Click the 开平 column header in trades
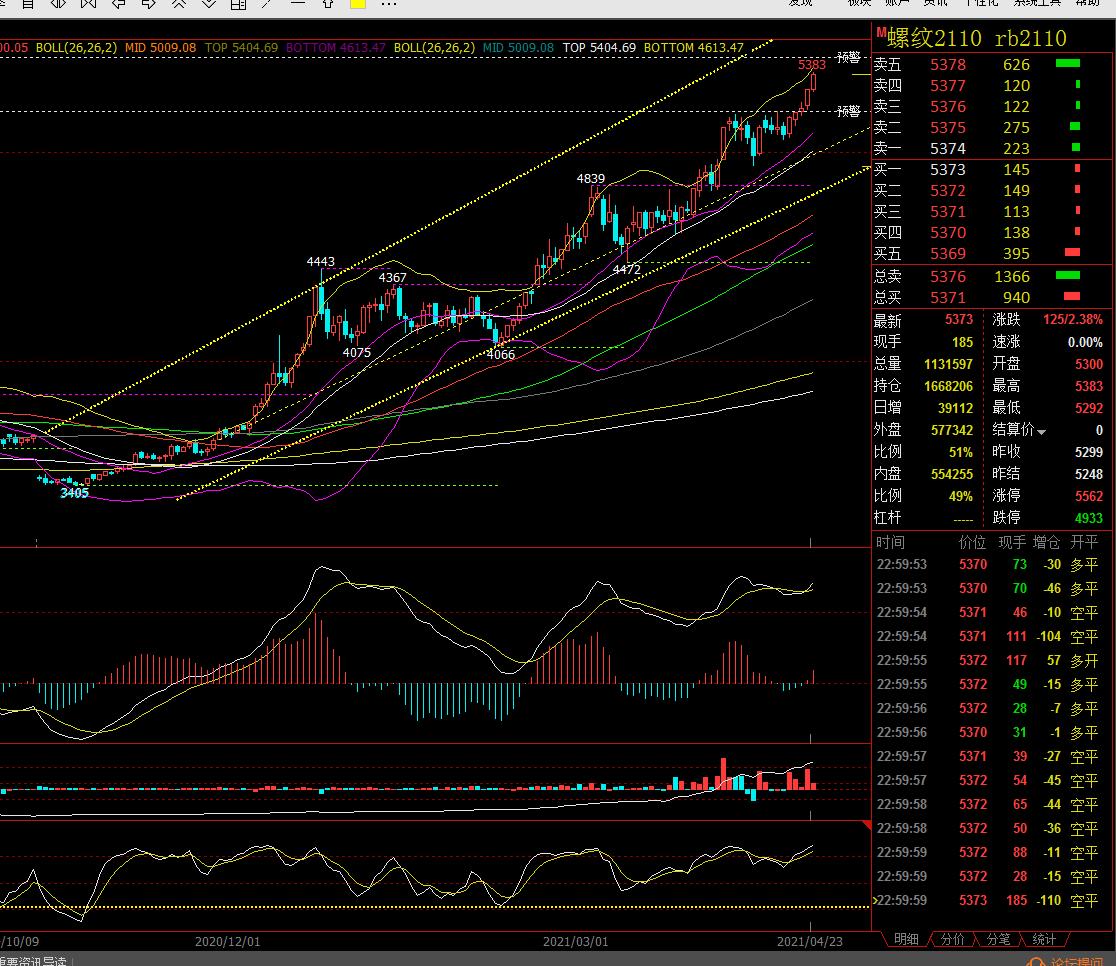The width and height of the screenshot is (1116, 966). click(x=1084, y=542)
